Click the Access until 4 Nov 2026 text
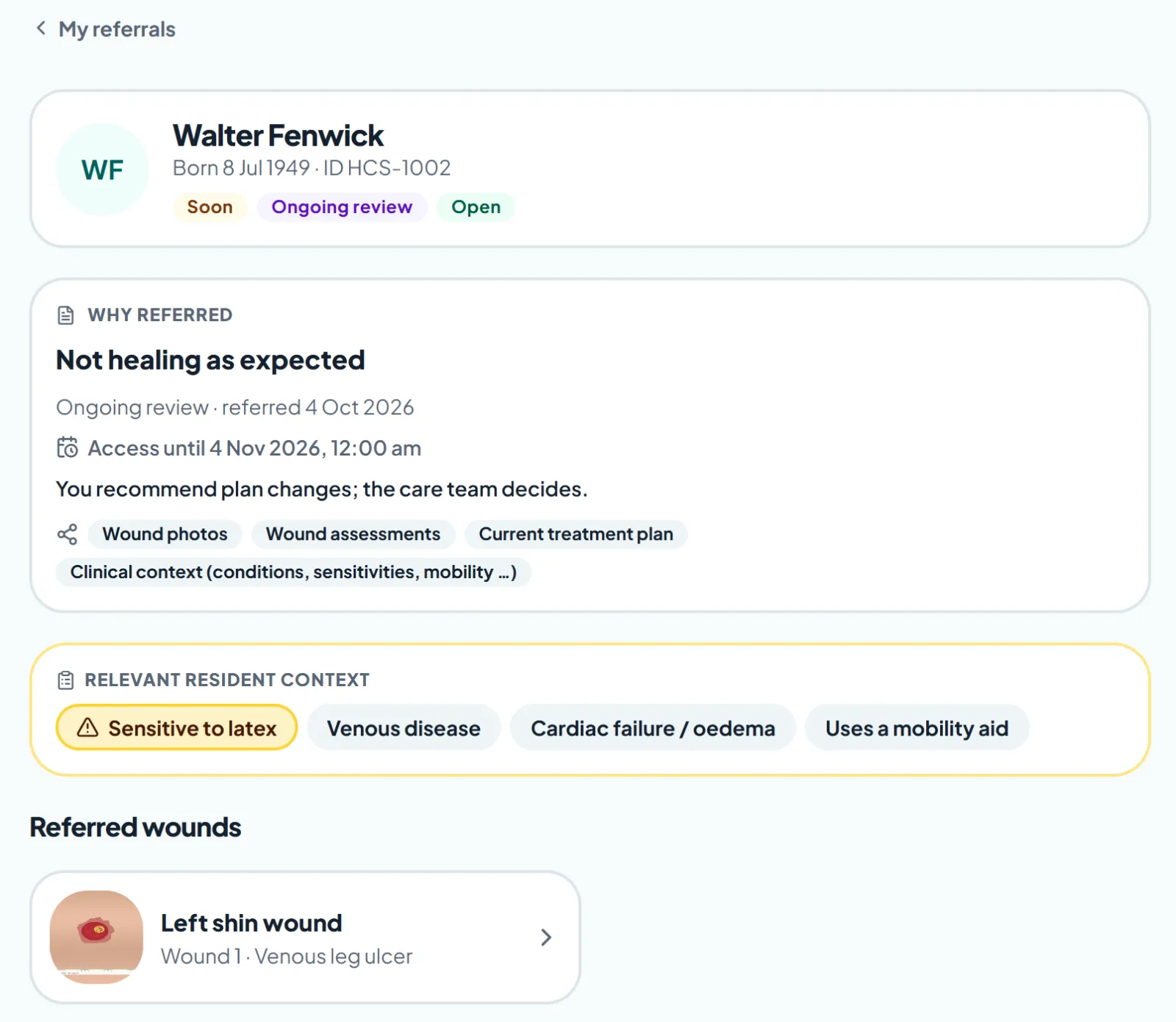 coord(254,448)
